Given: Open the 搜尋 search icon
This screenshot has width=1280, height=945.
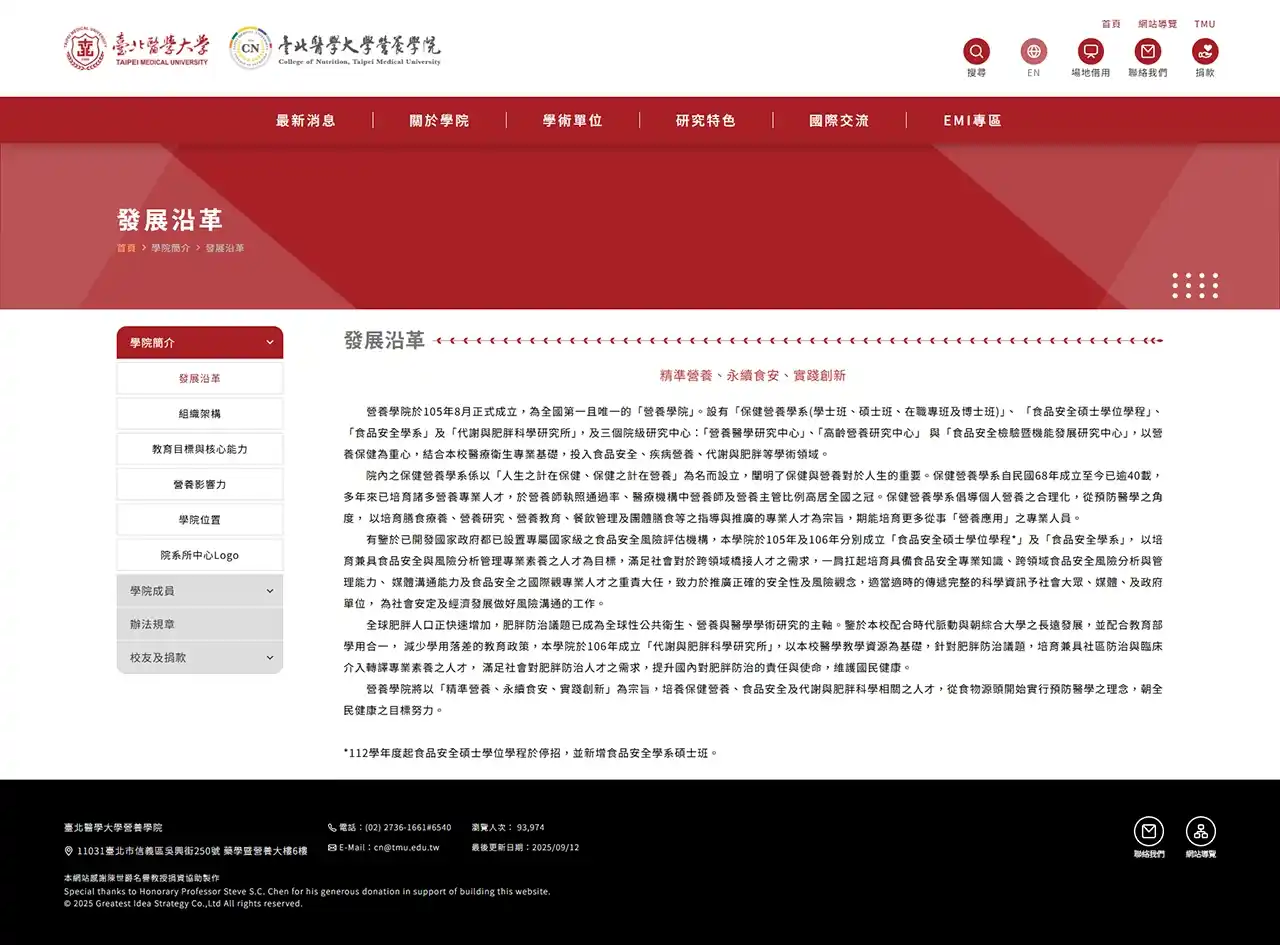Looking at the screenshot, I should pyautogui.click(x=976, y=50).
